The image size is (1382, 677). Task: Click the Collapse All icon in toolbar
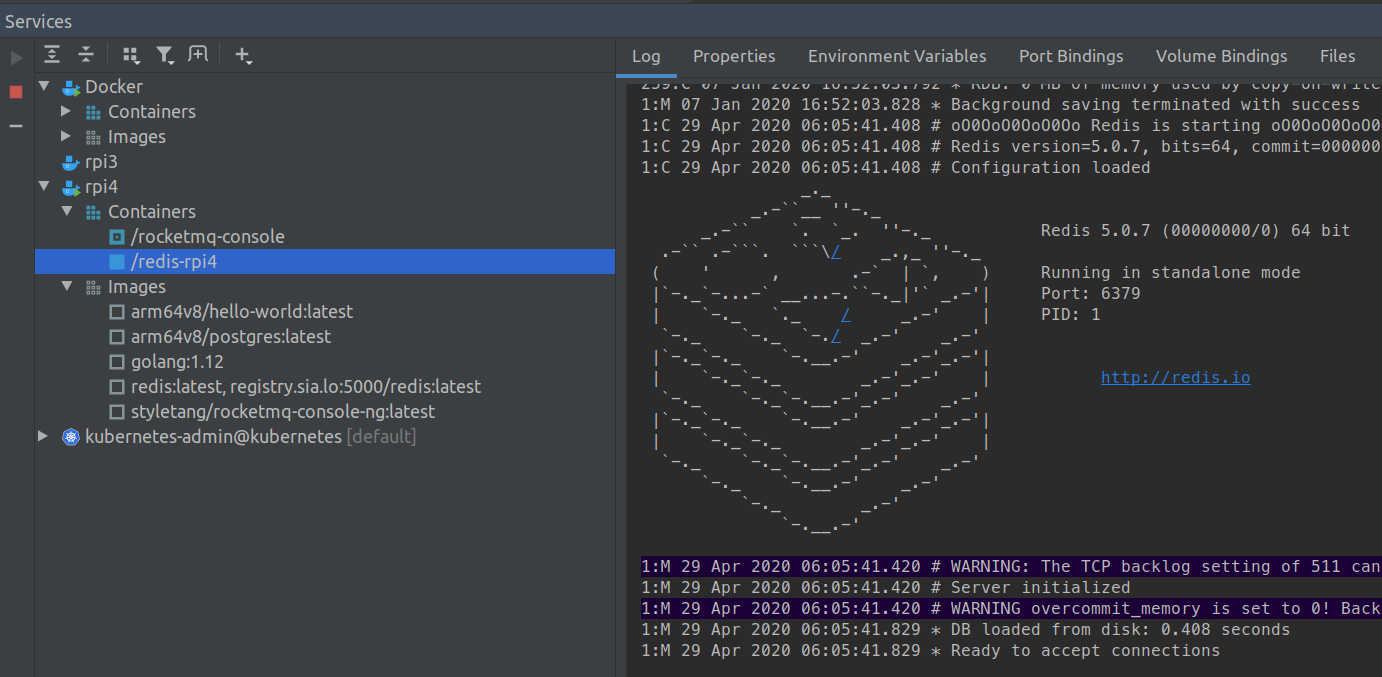(x=85, y=55)
